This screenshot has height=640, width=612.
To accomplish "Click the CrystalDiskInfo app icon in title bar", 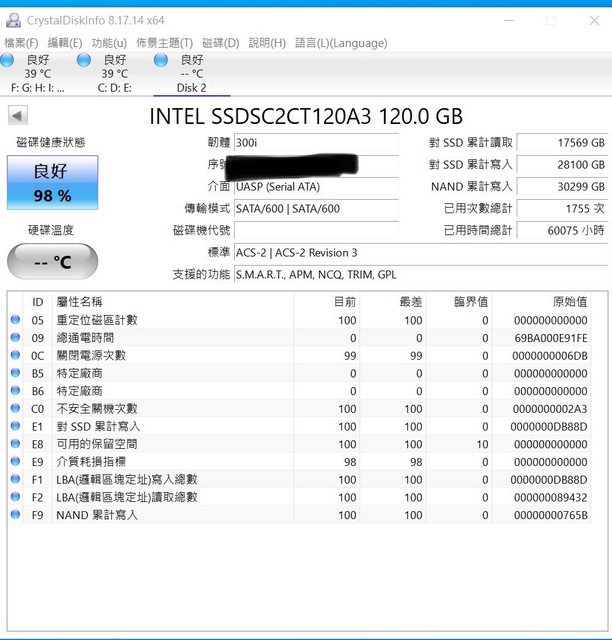I will [x=13, y=17].
